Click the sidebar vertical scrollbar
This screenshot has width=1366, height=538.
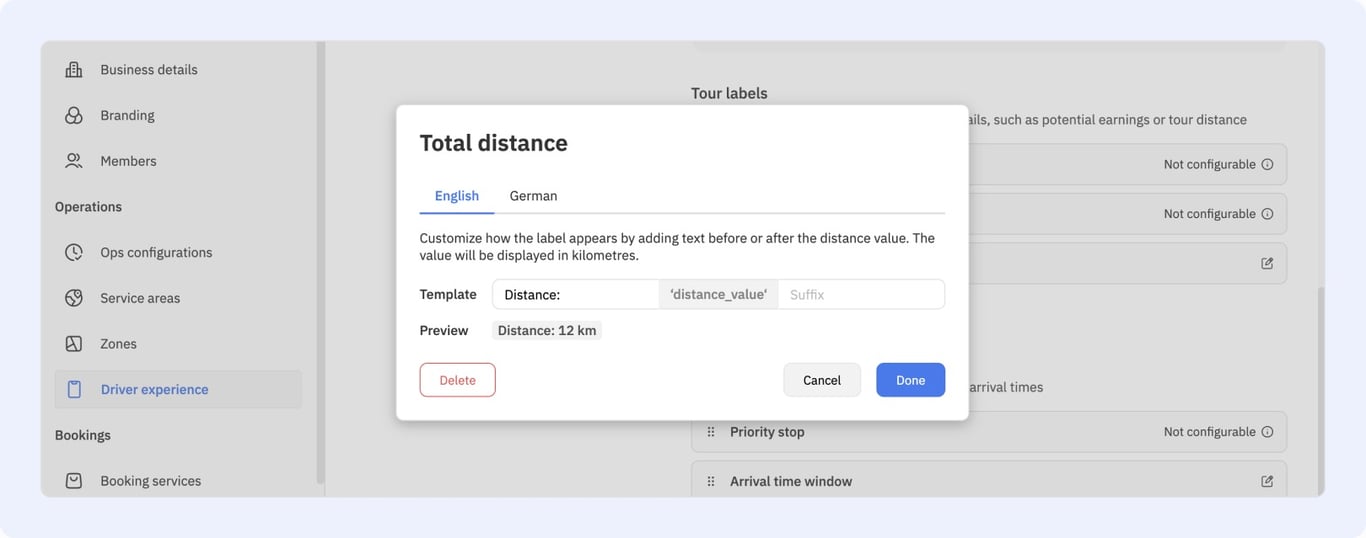321,262
